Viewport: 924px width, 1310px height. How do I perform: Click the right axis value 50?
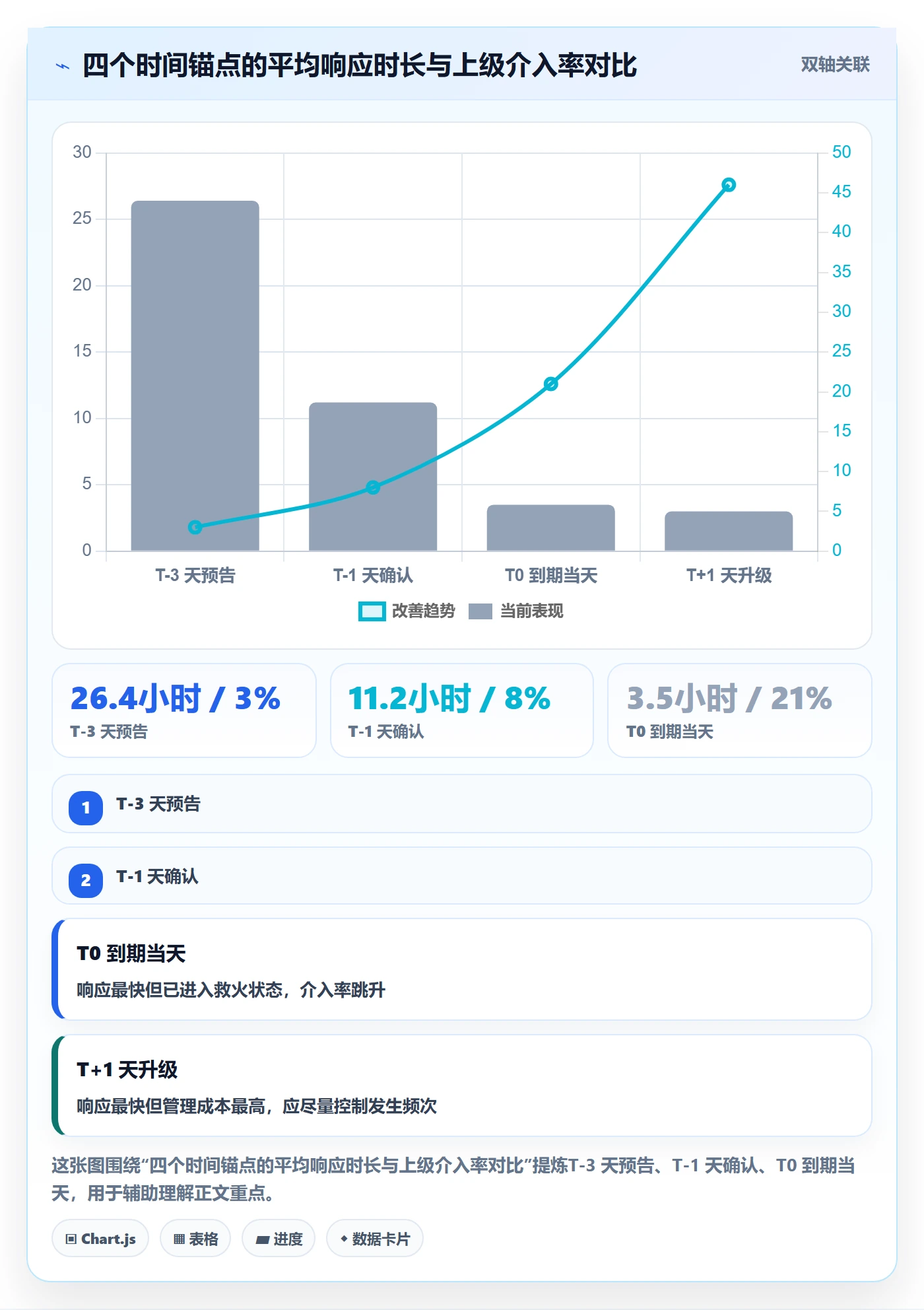point(841,152)
